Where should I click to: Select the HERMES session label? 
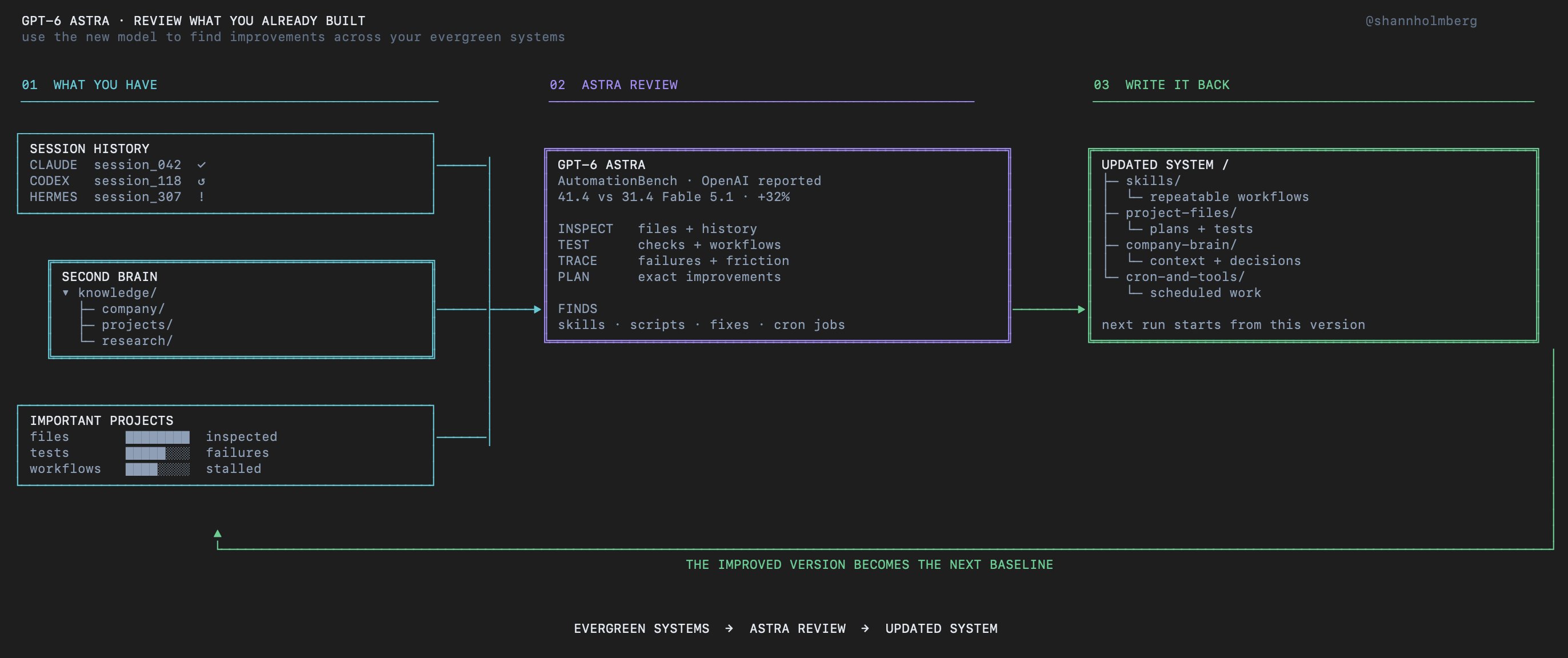pyautogui.click(x=54, y=196)
